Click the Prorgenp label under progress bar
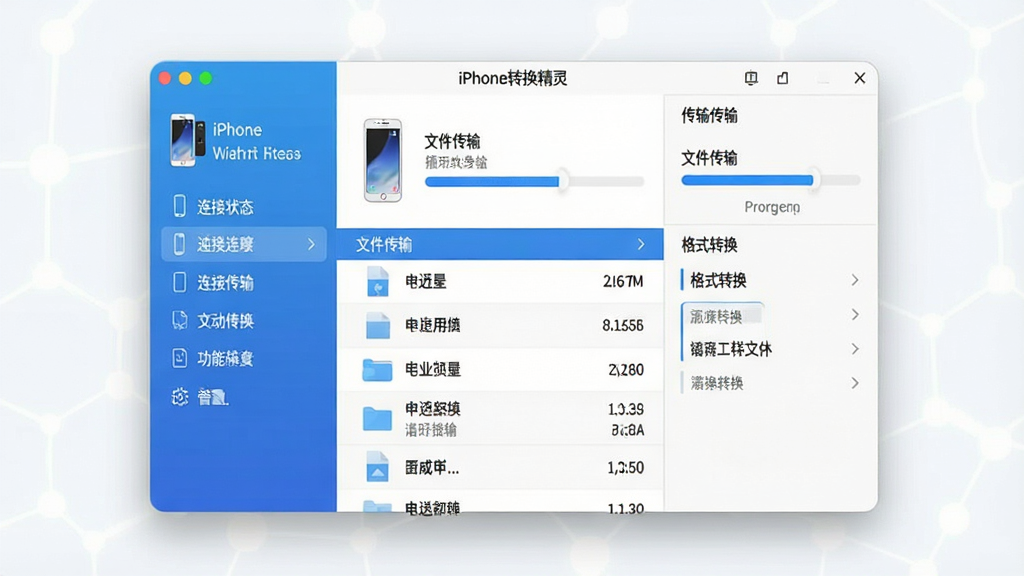The width and height of the screenshot is (1024, 576). 772,207
